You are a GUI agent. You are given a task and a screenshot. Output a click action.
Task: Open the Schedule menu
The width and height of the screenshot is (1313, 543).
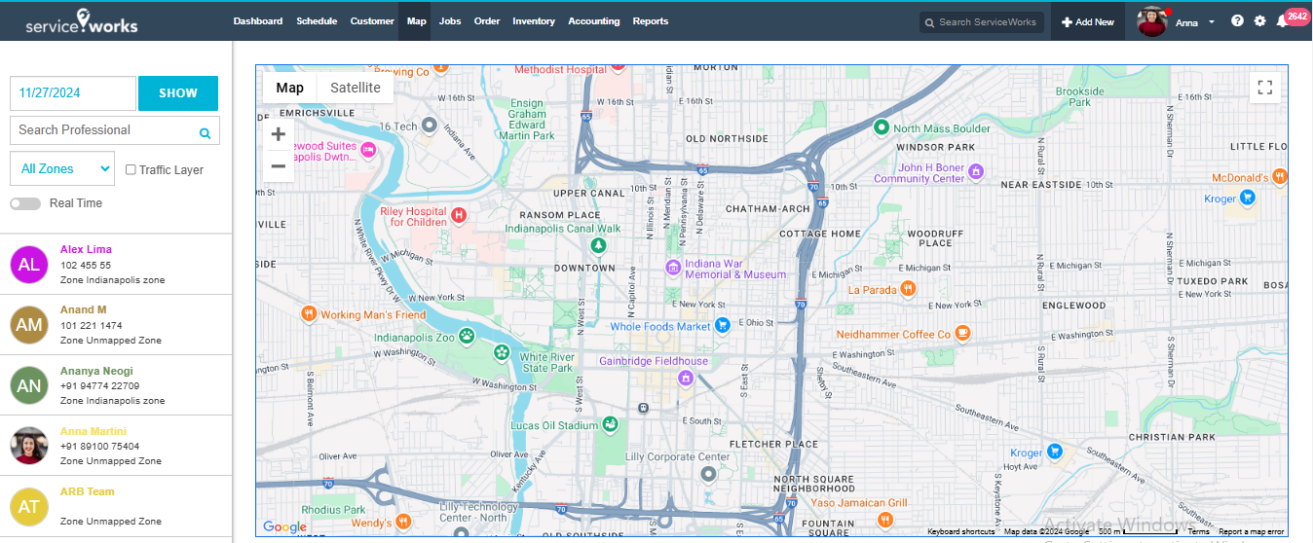click(x=317, y=21)
